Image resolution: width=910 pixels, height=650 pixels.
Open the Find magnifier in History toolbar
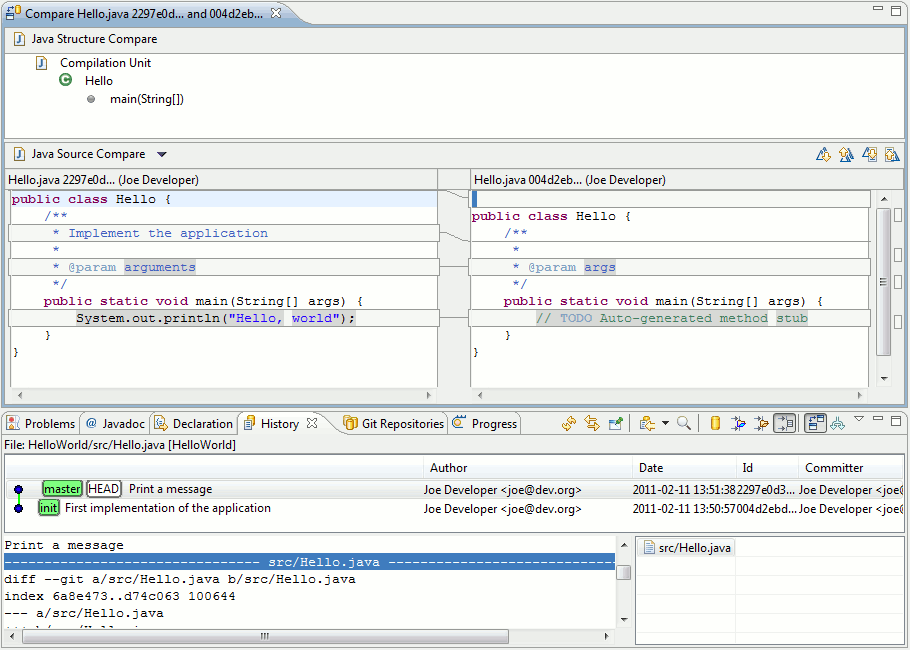pyautogui.click(x=684, y=424)
